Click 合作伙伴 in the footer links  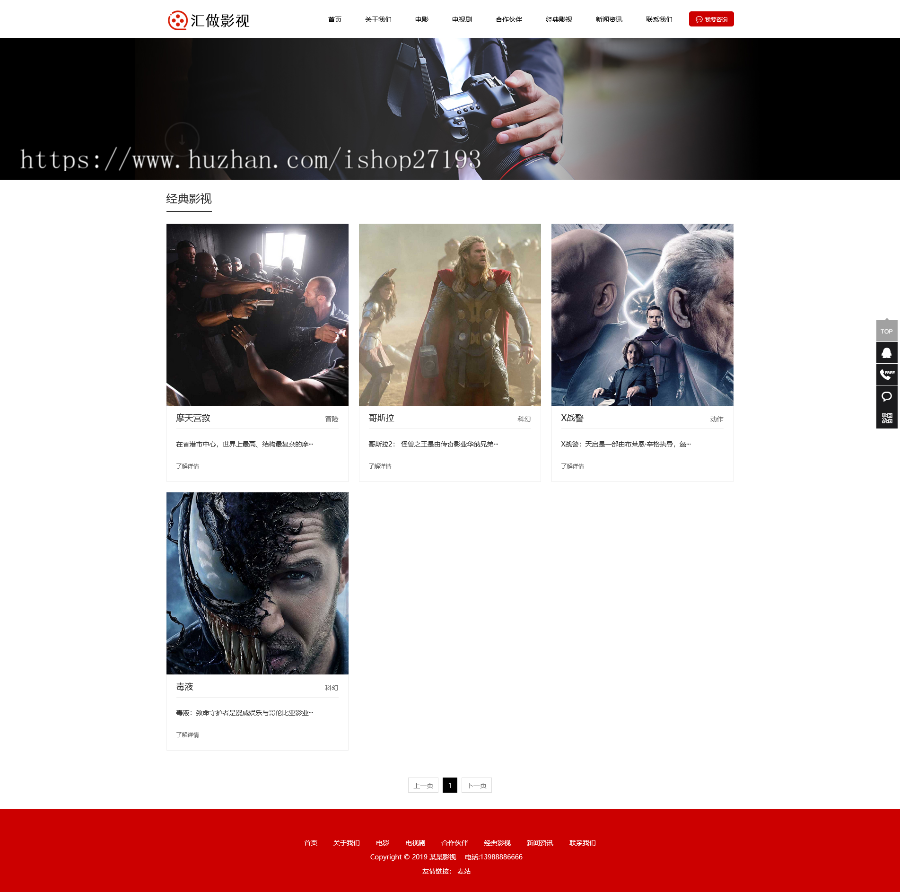click(x=454, y=843)
